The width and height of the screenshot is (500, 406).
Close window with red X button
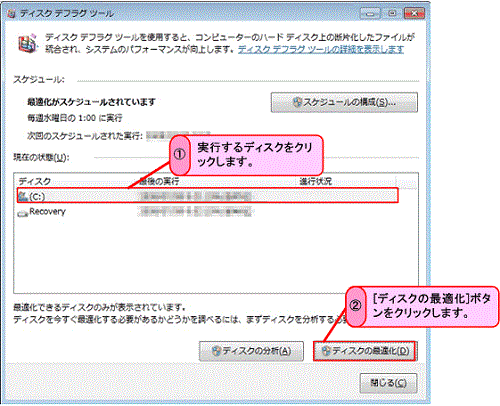pyautogui.click(x=414, y=14)
